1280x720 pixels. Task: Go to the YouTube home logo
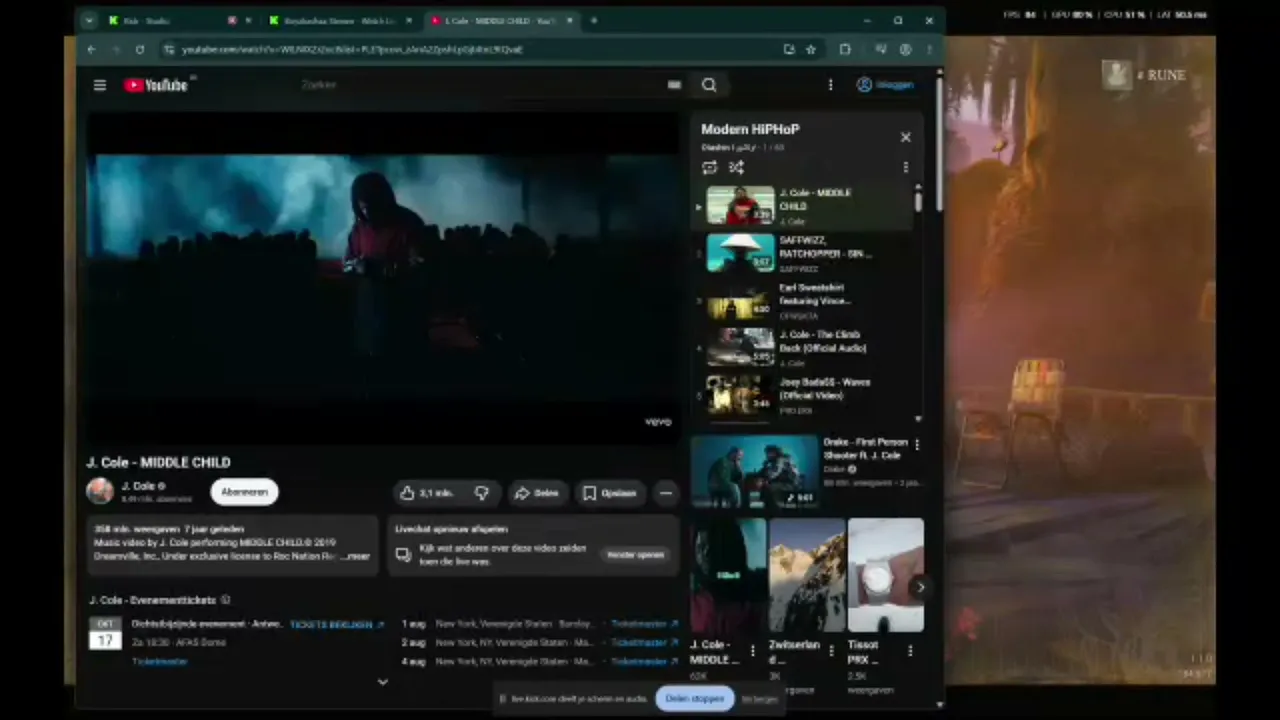pyautogui.click(x=156, y=85)
